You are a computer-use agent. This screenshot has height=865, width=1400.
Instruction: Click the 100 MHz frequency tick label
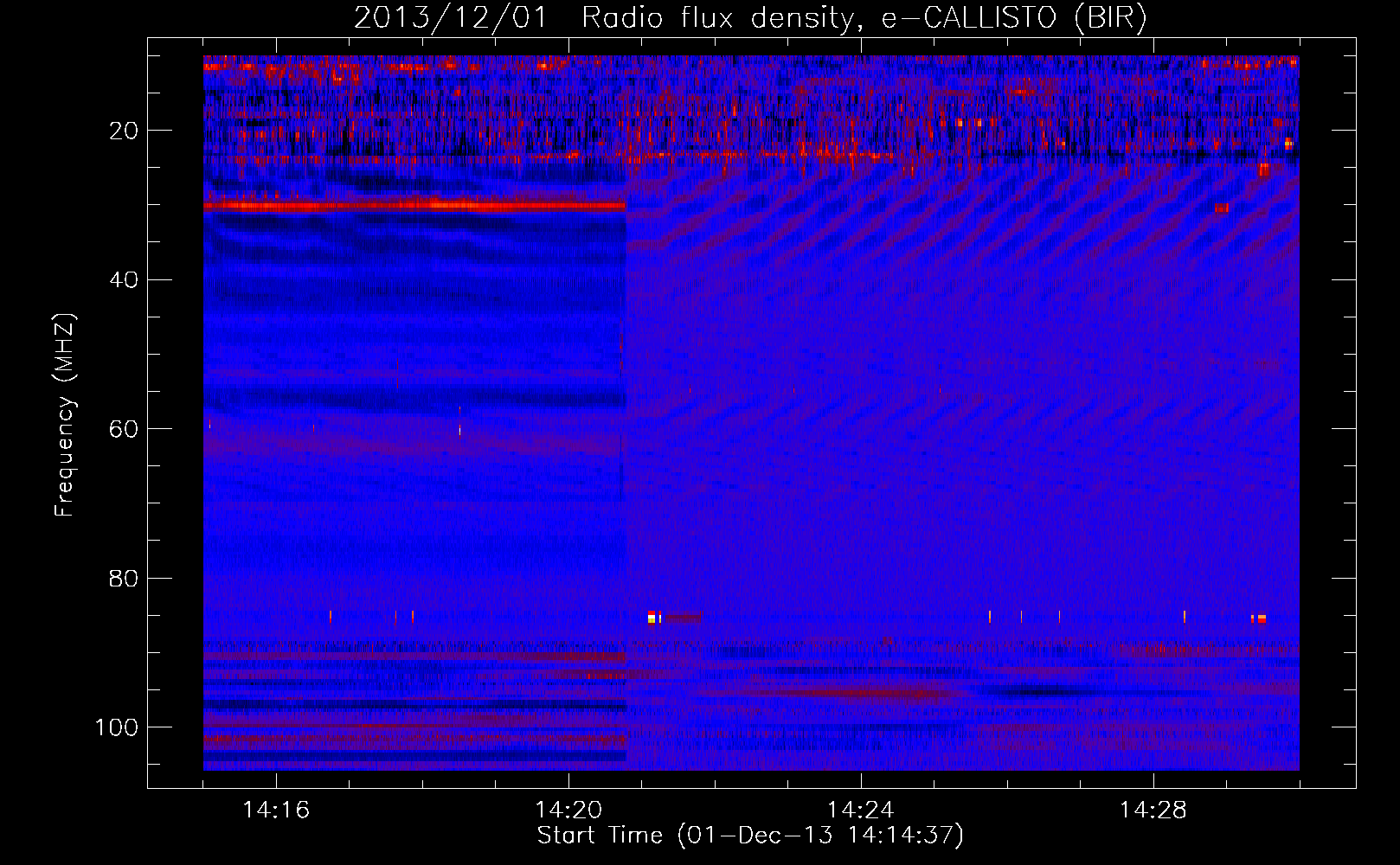[x=117, y=727]
